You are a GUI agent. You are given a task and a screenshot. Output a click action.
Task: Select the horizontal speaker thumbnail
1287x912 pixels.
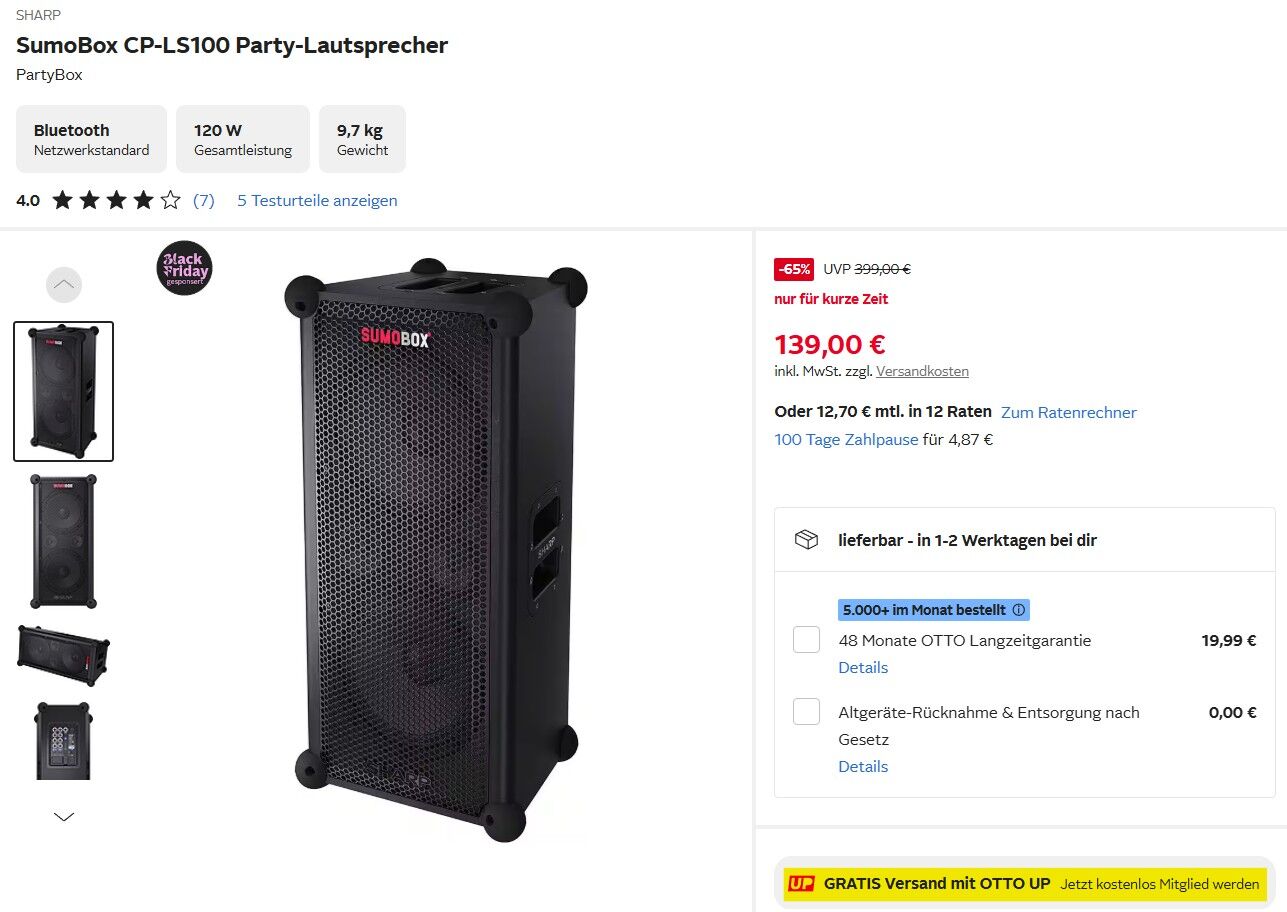click(63, 654)
